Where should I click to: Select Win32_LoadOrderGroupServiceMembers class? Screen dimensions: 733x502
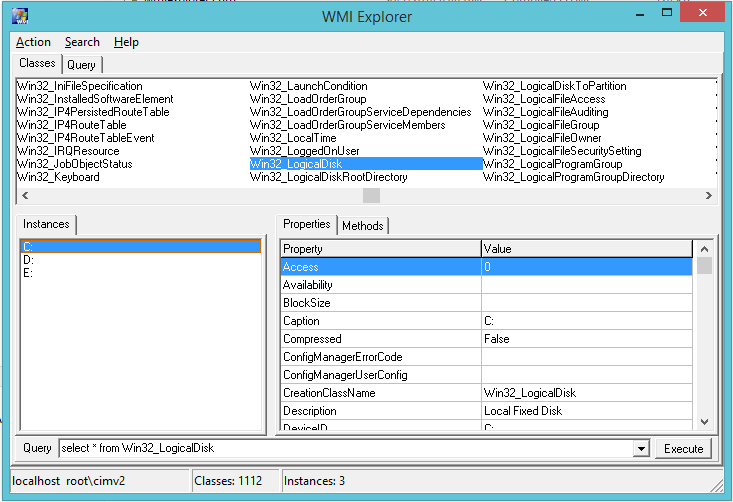click(348, 125)
